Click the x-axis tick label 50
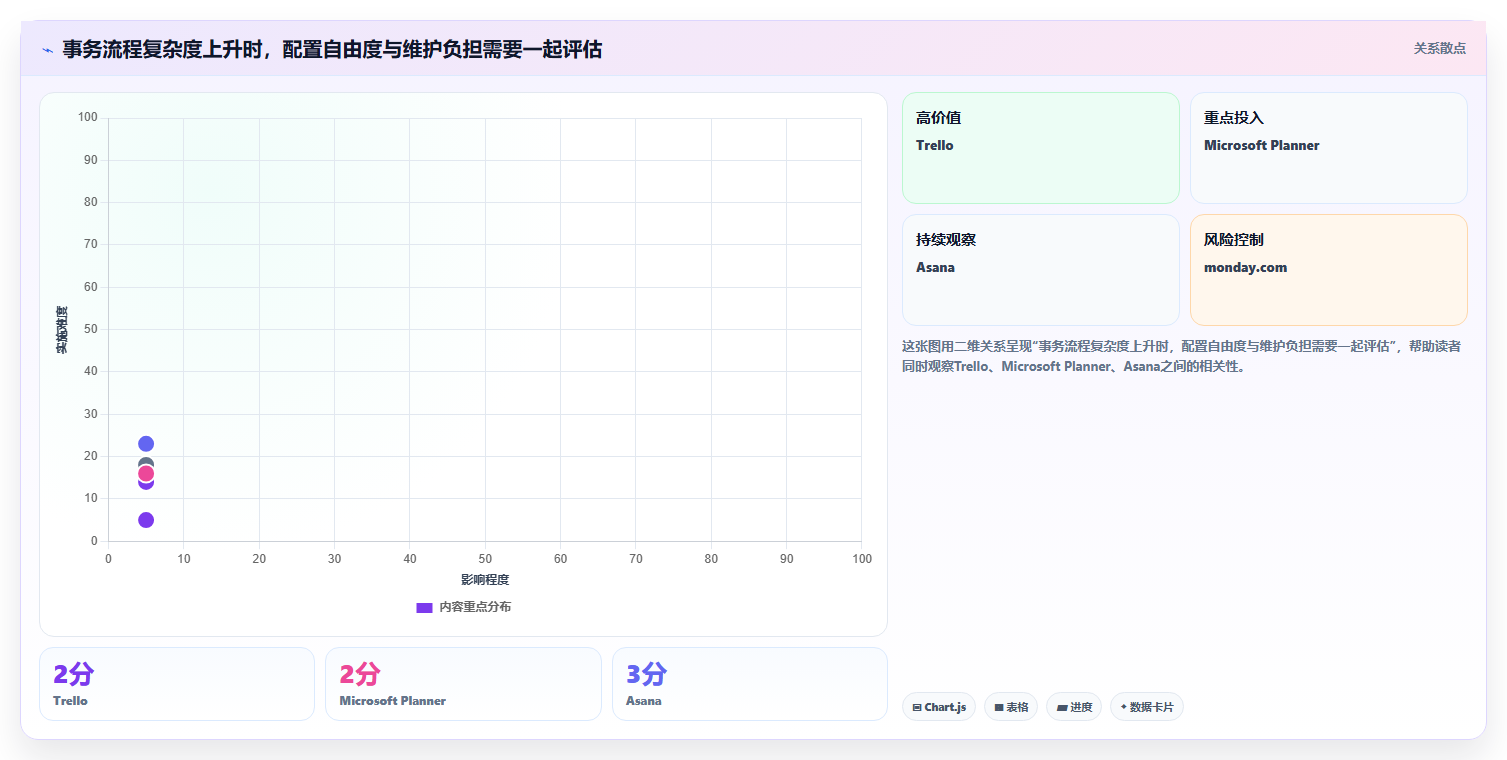 point(485,559)
